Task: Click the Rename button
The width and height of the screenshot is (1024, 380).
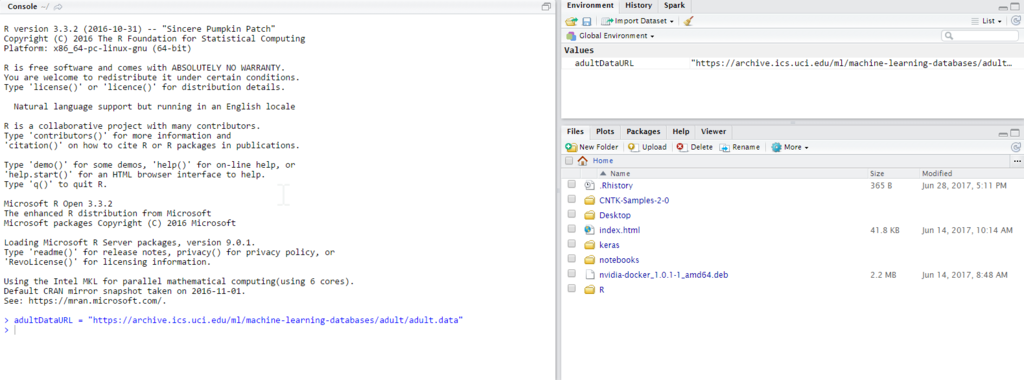Action: pos(740,148)
